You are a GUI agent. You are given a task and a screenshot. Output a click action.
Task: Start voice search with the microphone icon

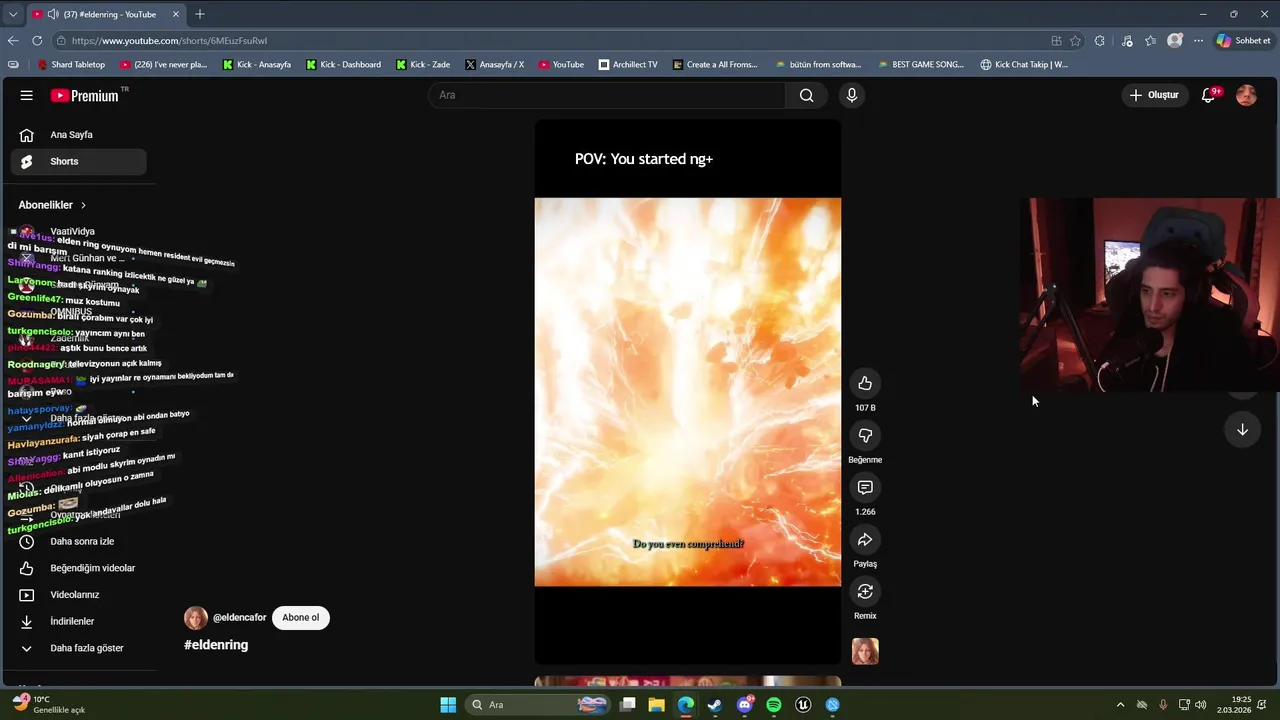851,95
